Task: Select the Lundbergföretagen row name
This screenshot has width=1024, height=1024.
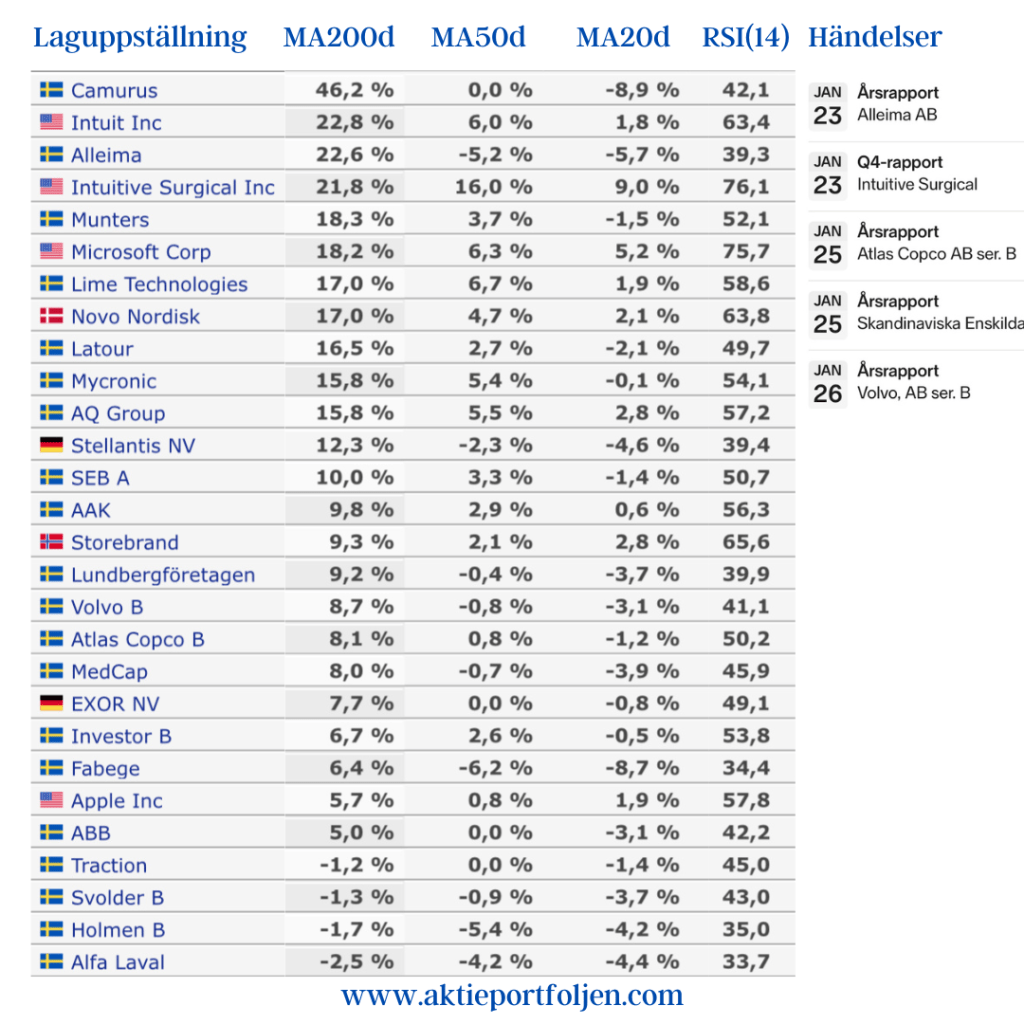Action: click(162, 575)
